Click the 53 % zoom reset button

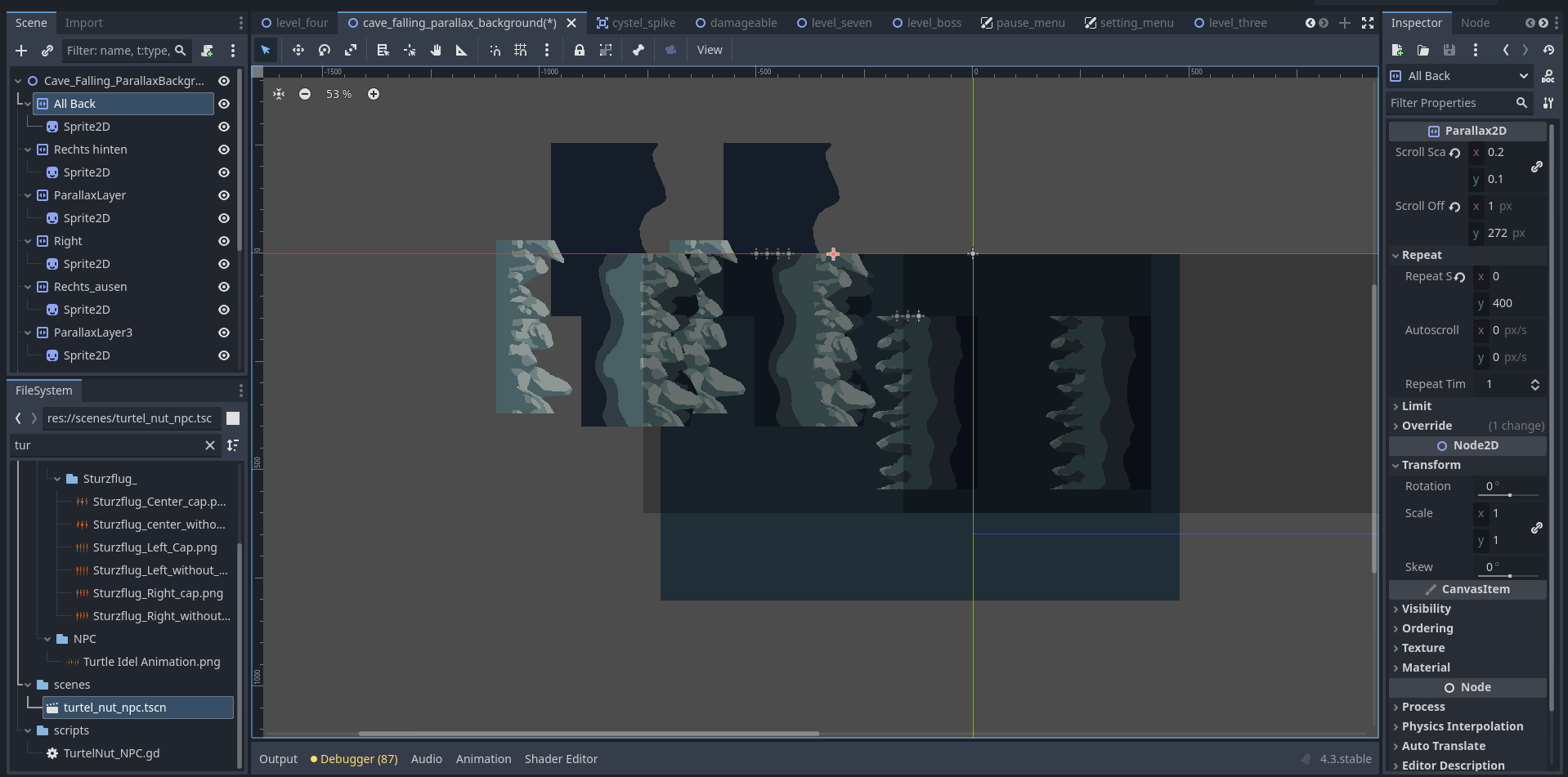point(338,94)
